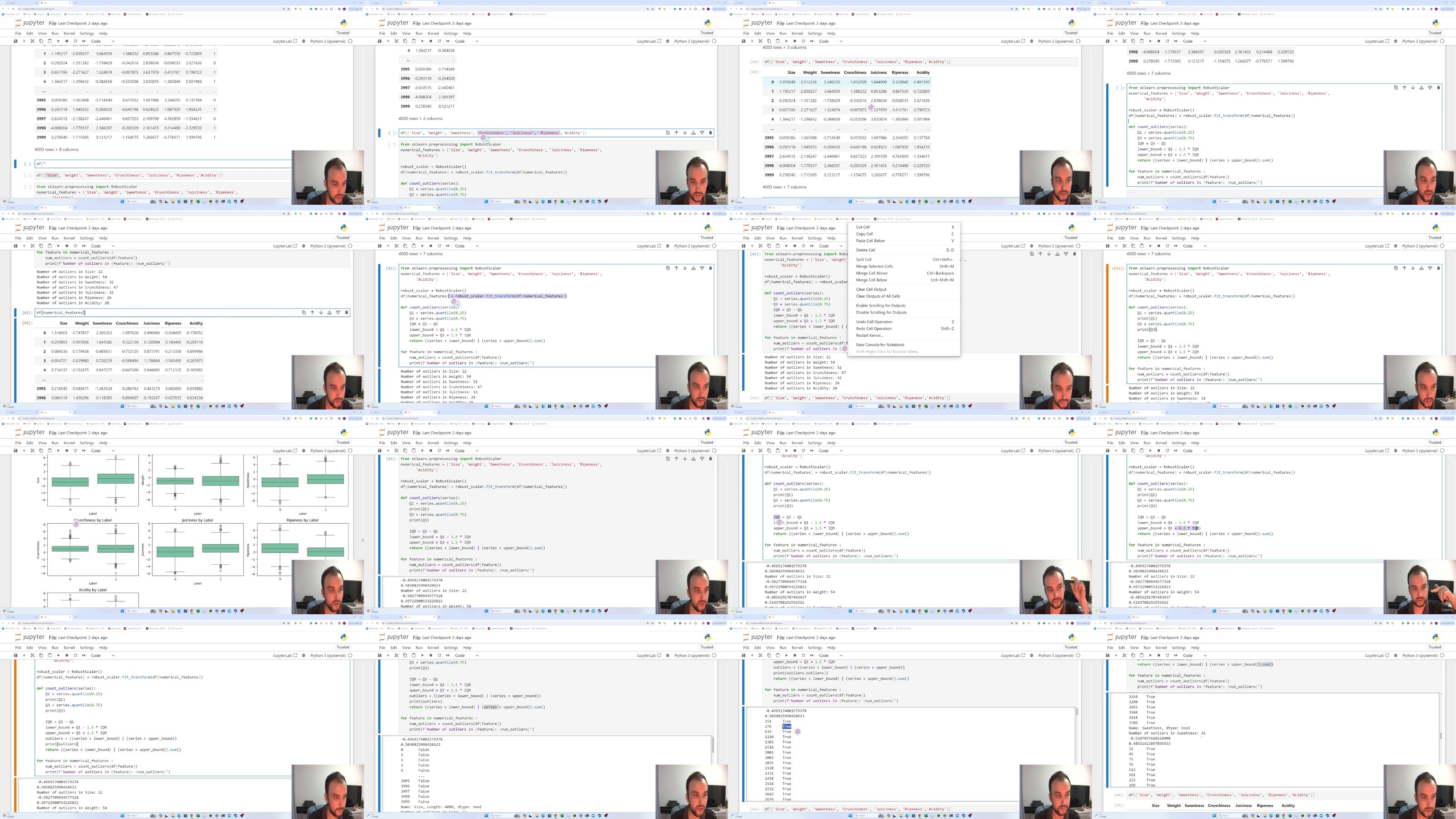This screenshot has width=1456, height=819.
Task: Duplicate cell [42] with its copy icon
Action: [303, 313]
